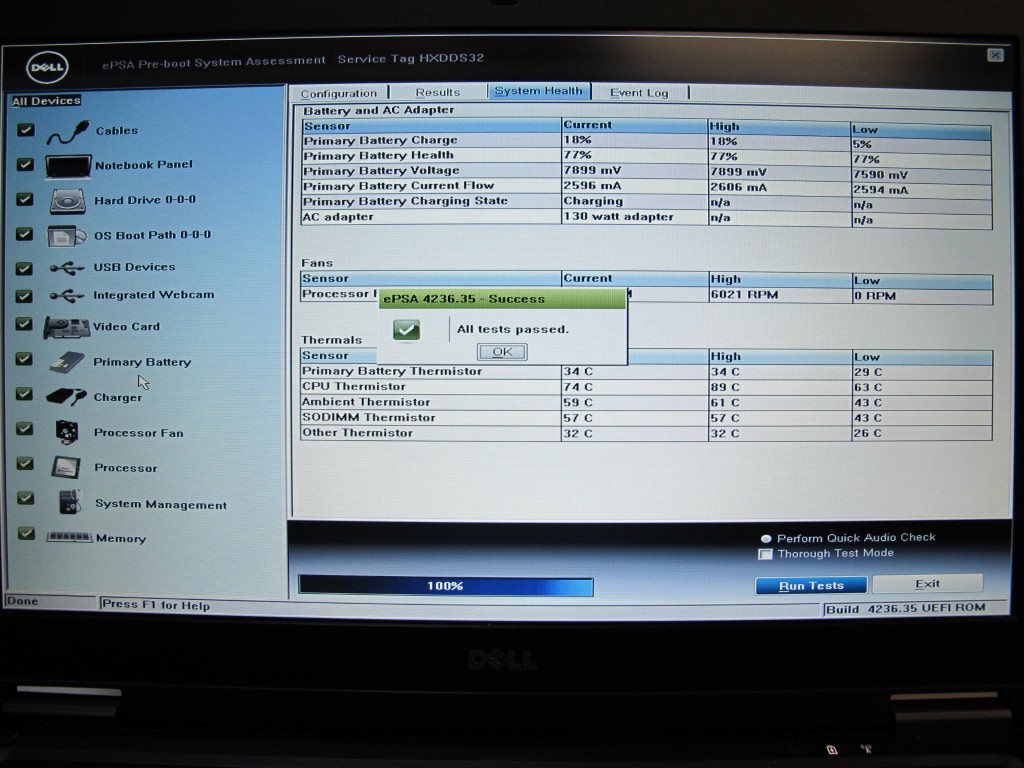Click the Hard Drive 0-0-0 icon
This screenshot has width=1024, height=768.
pos(68,200)
